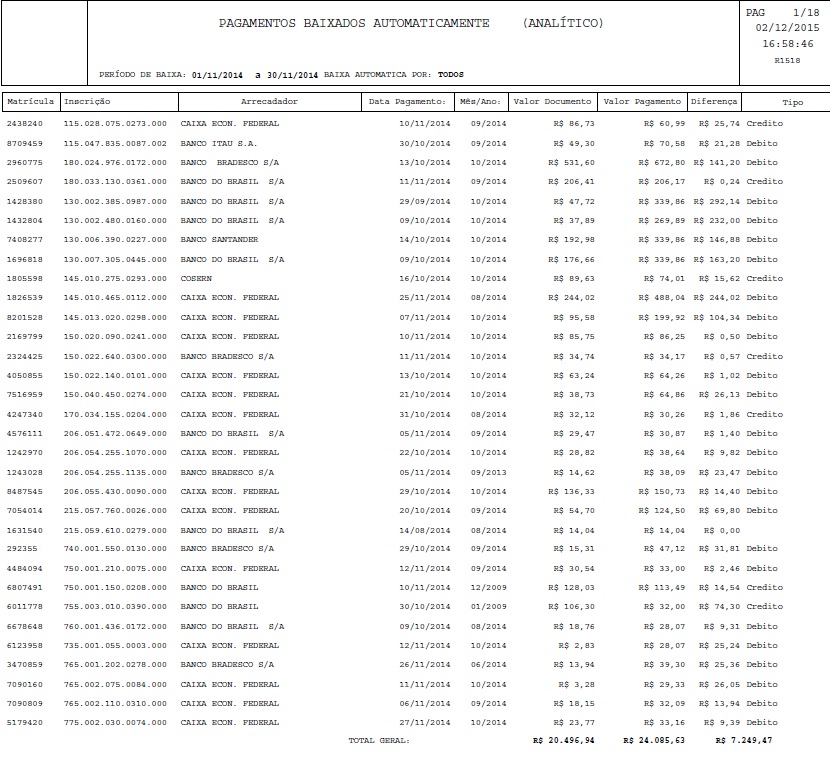The image size is (830, 759).
Task: Click the Data Pagamento column header
Action: (406, 101)
